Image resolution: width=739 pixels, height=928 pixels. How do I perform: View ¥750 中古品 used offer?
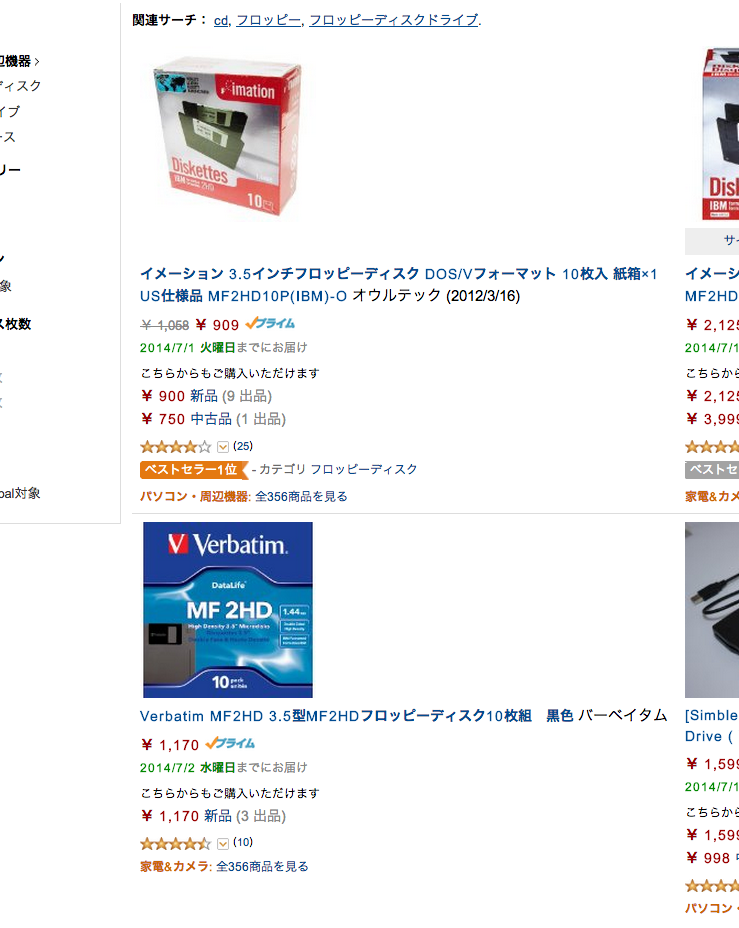click(x=214, y=419)
